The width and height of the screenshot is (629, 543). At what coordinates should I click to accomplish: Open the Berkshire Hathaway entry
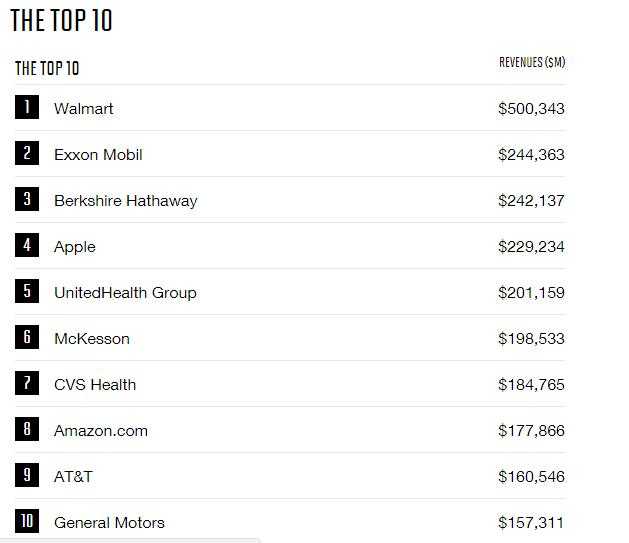click(x=126, y=200)
